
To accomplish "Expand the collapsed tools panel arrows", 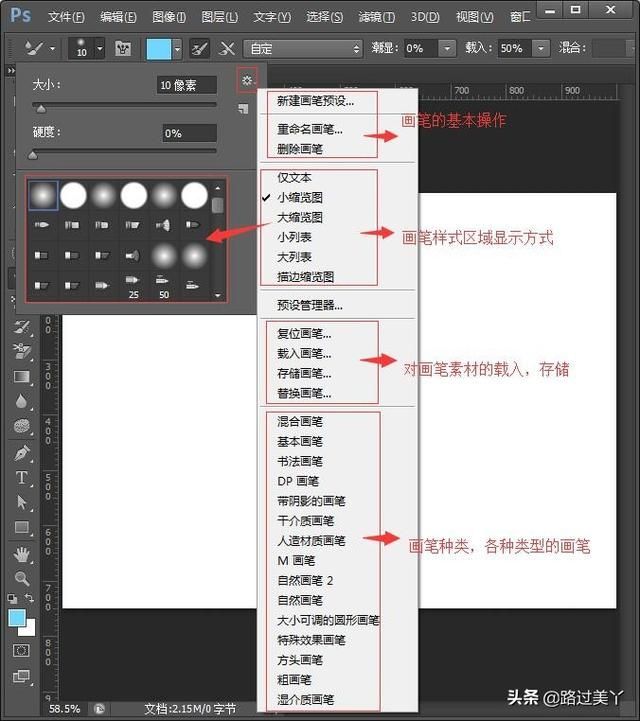I will pos(11,71).
